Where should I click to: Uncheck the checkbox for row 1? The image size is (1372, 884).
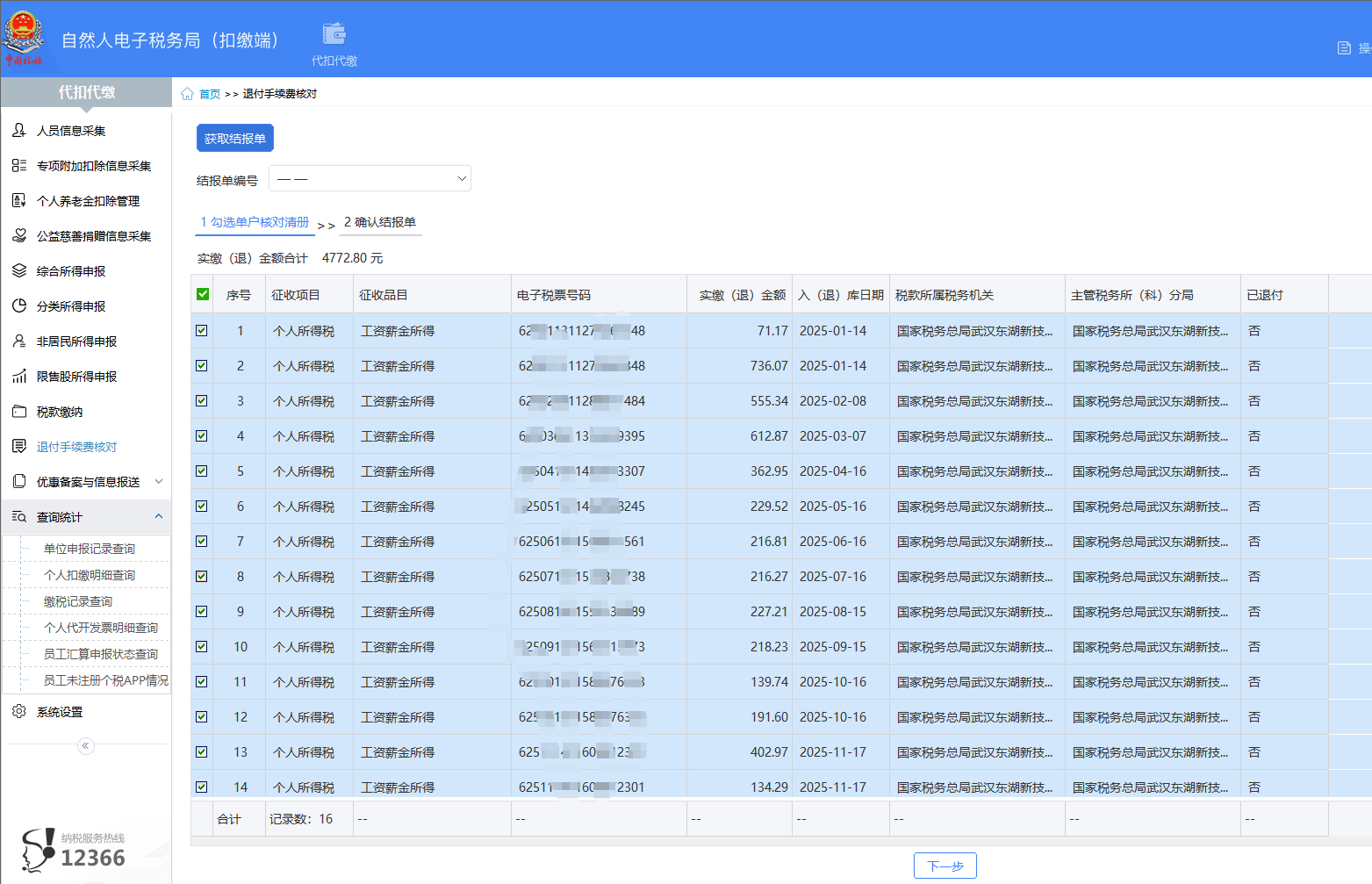click(202, 331)
